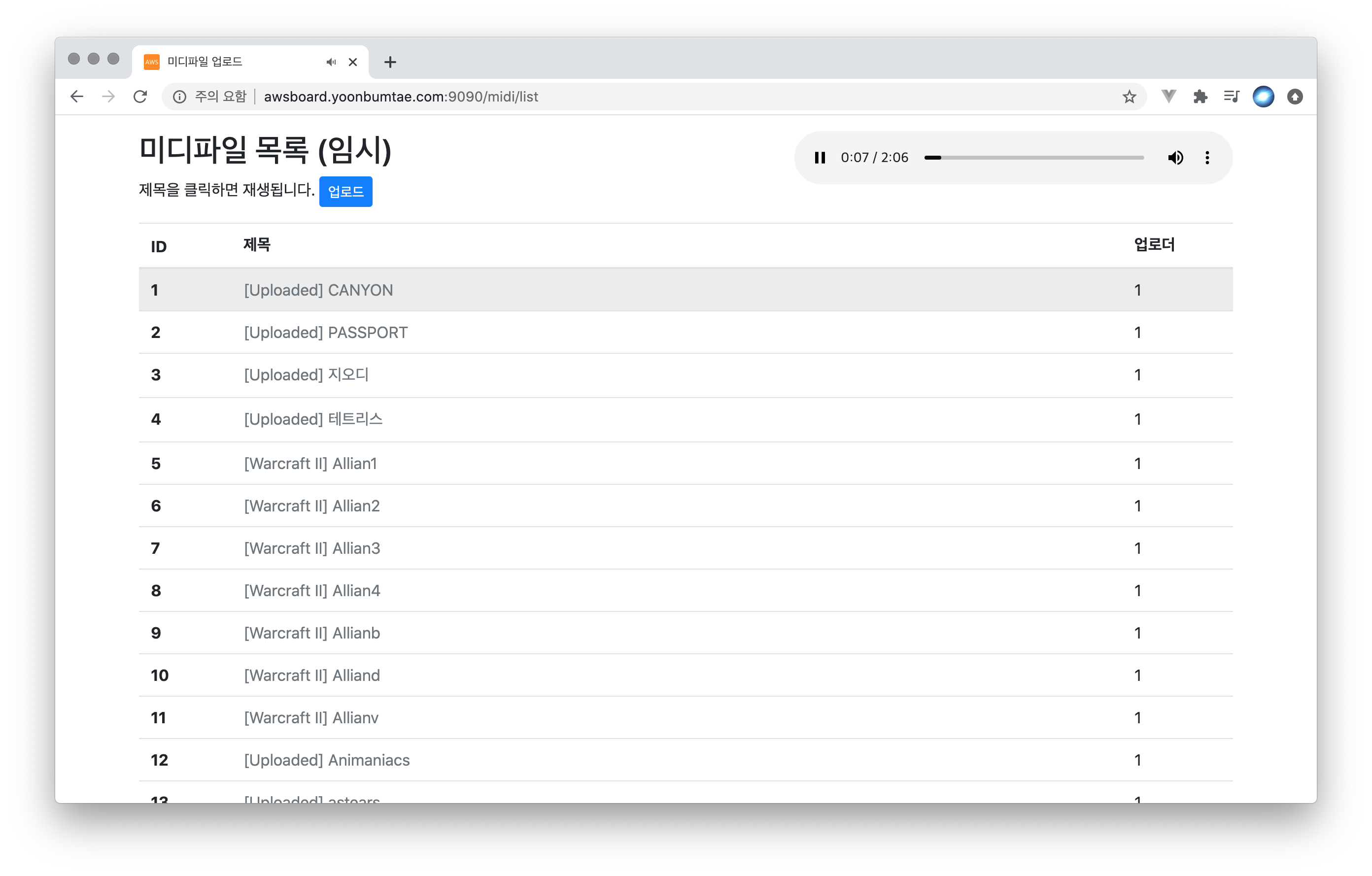Click the audio progress slider
1372x876 pixels.
[x=1033, y=158]
